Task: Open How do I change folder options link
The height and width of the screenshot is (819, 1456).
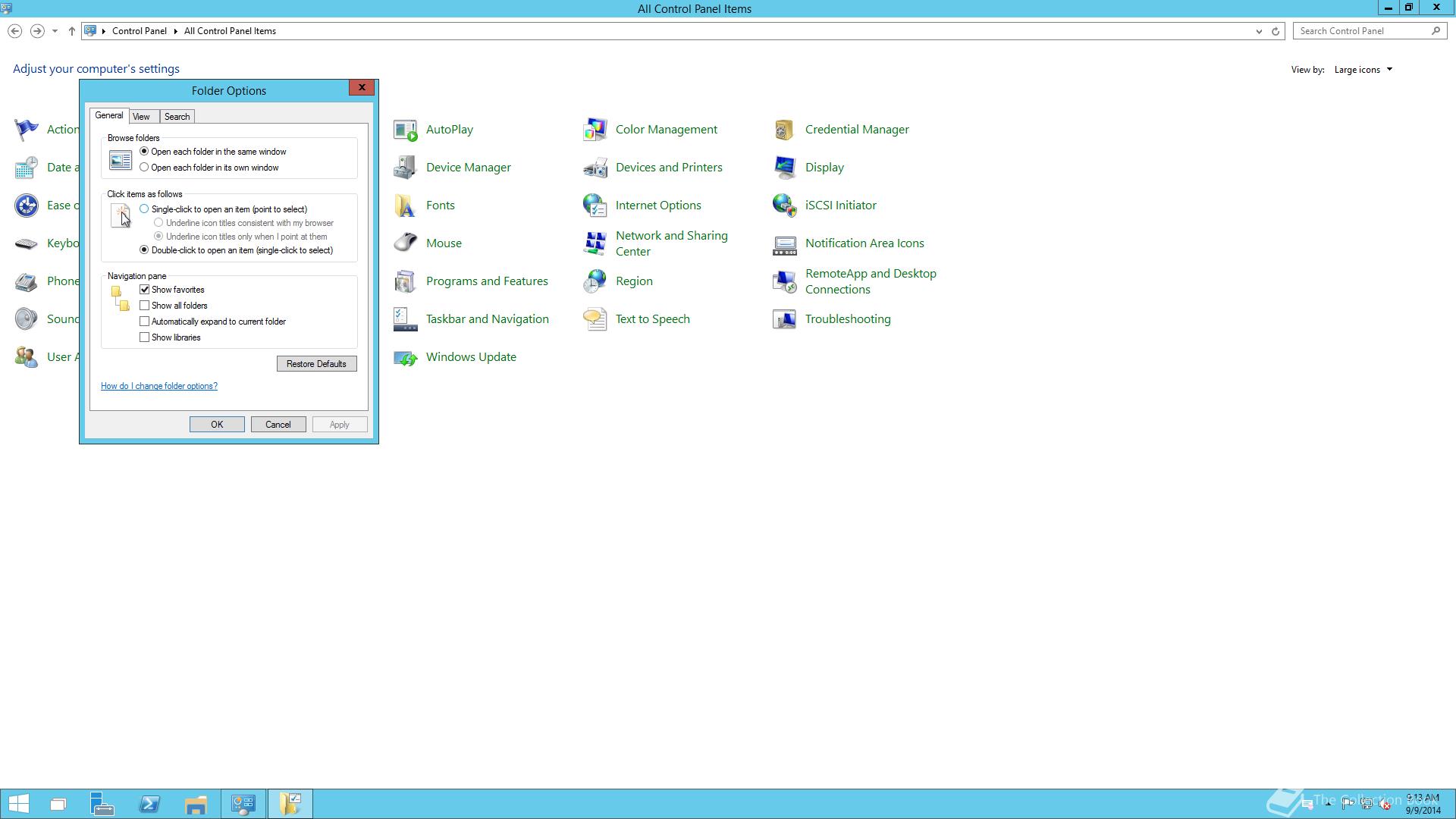Action: (x=159, y=386)
